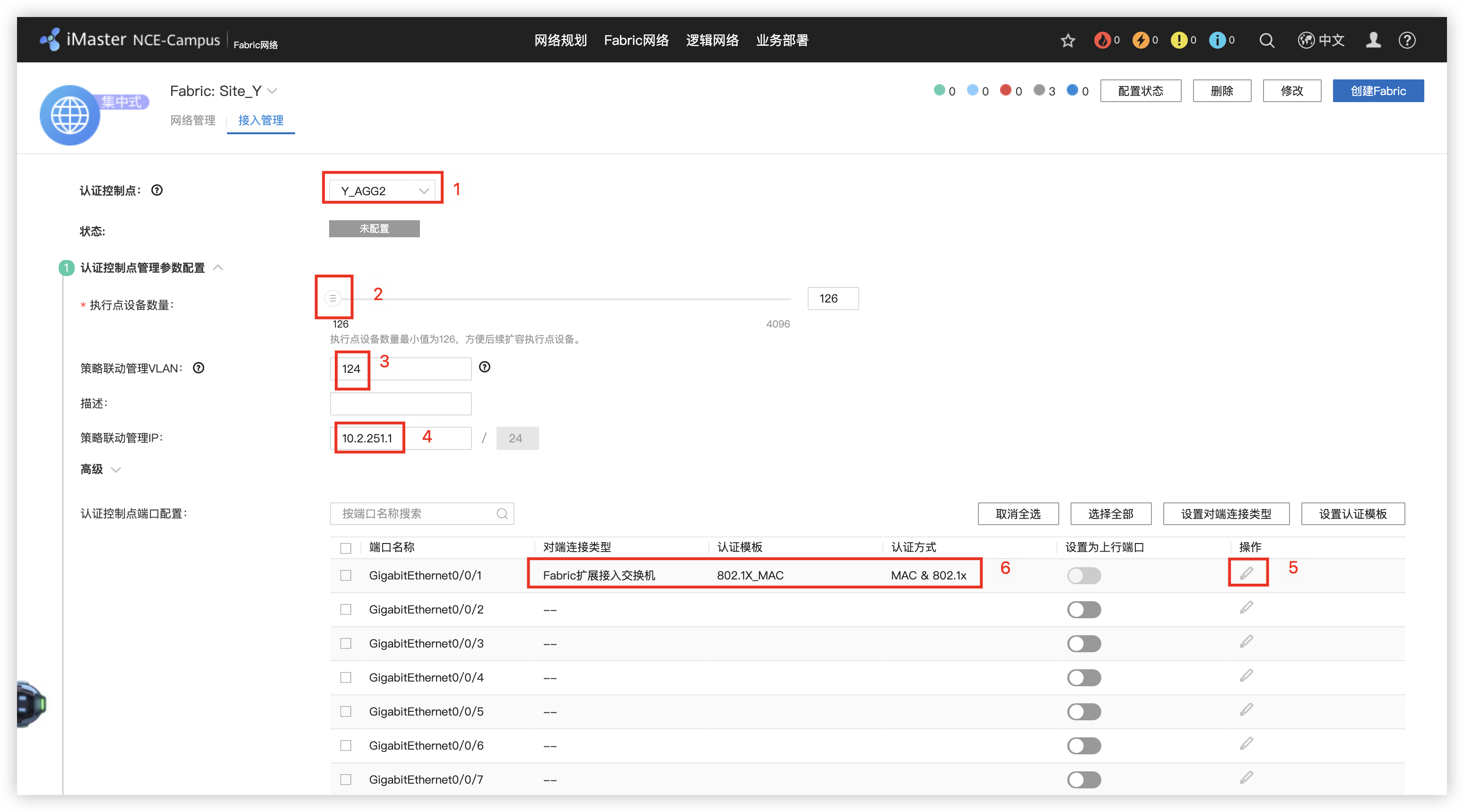Open the Y_AGG2 control point dropdown
1464x812 pixels.
[383, 191]
